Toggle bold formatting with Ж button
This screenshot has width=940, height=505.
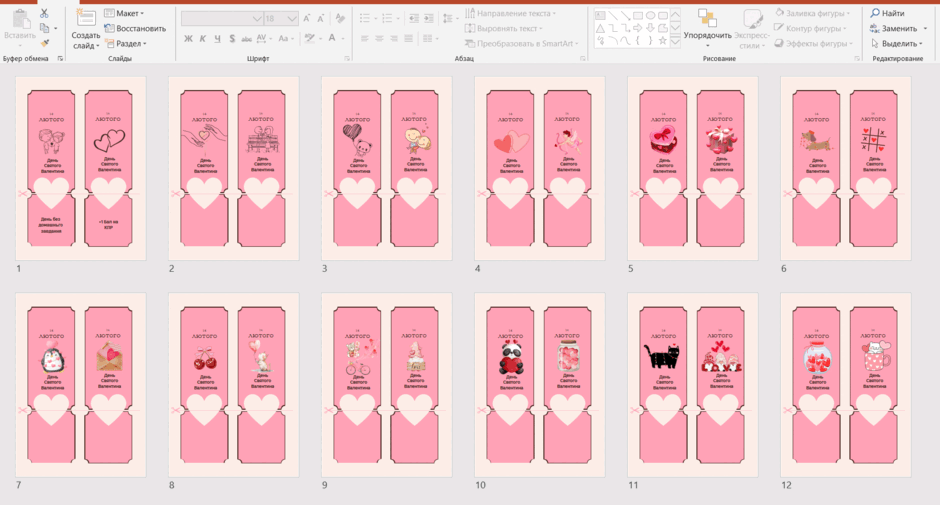pos(188,38)
